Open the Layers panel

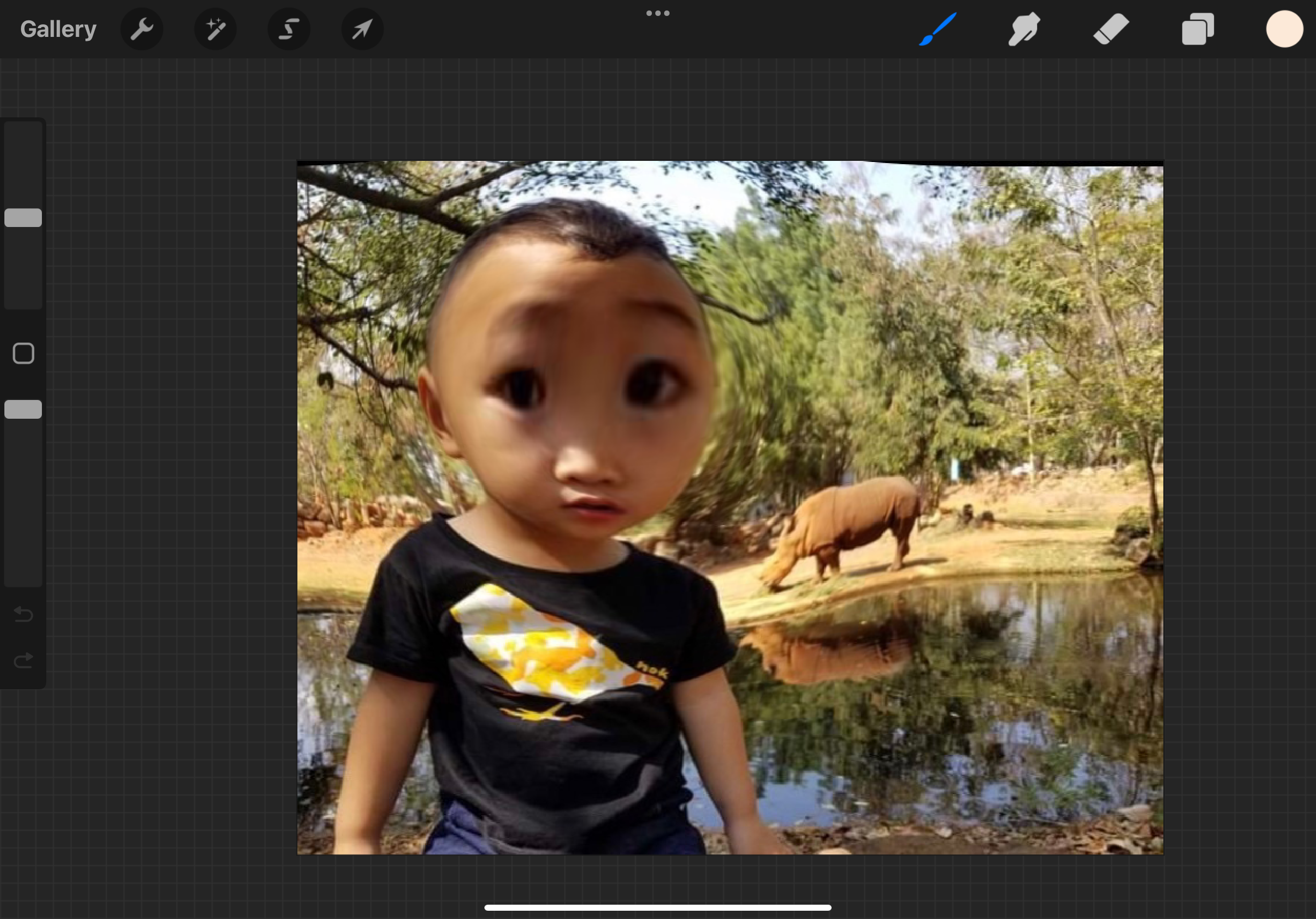1198,29
